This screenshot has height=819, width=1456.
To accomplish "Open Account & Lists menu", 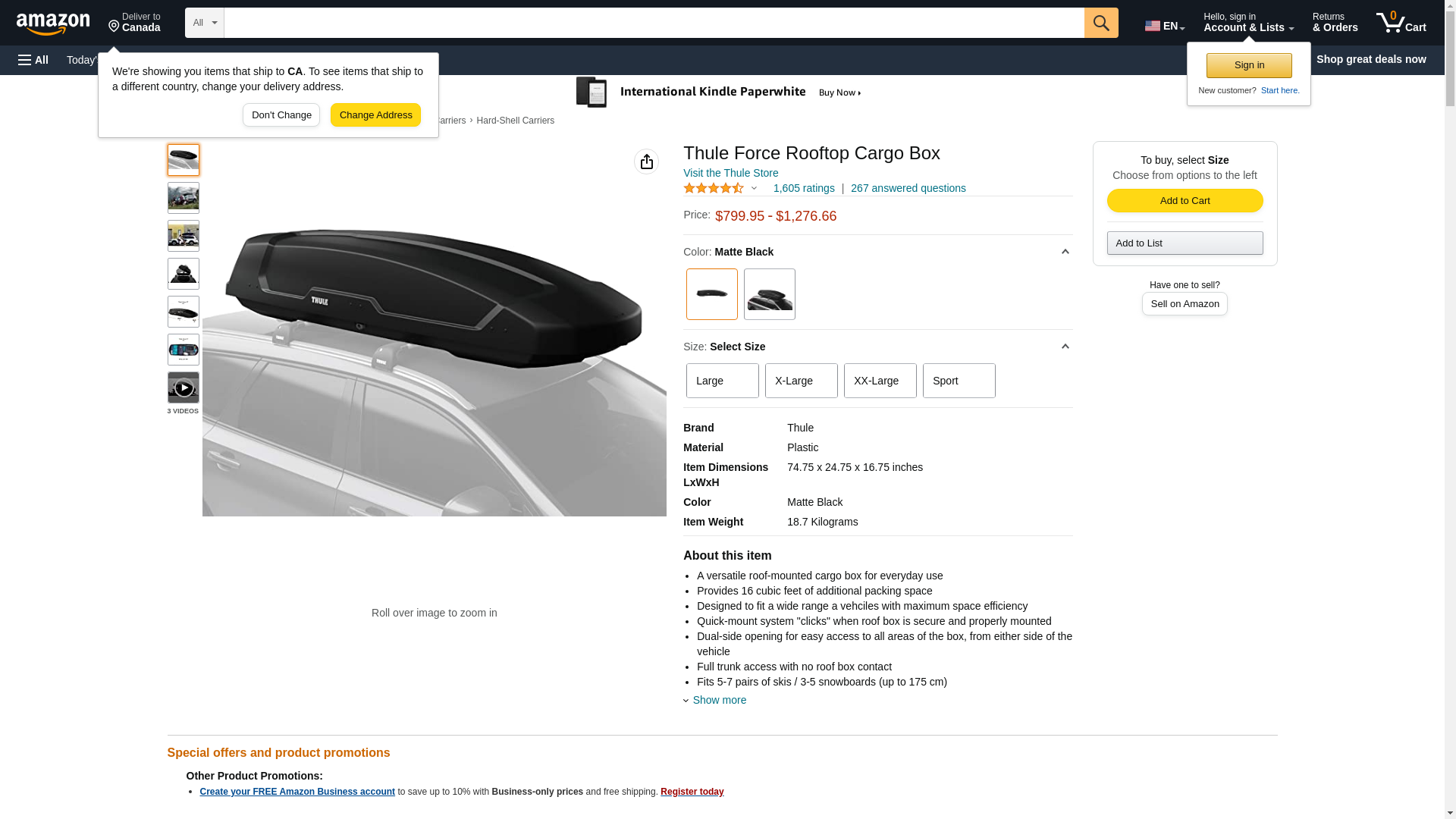I will 1248,22.
